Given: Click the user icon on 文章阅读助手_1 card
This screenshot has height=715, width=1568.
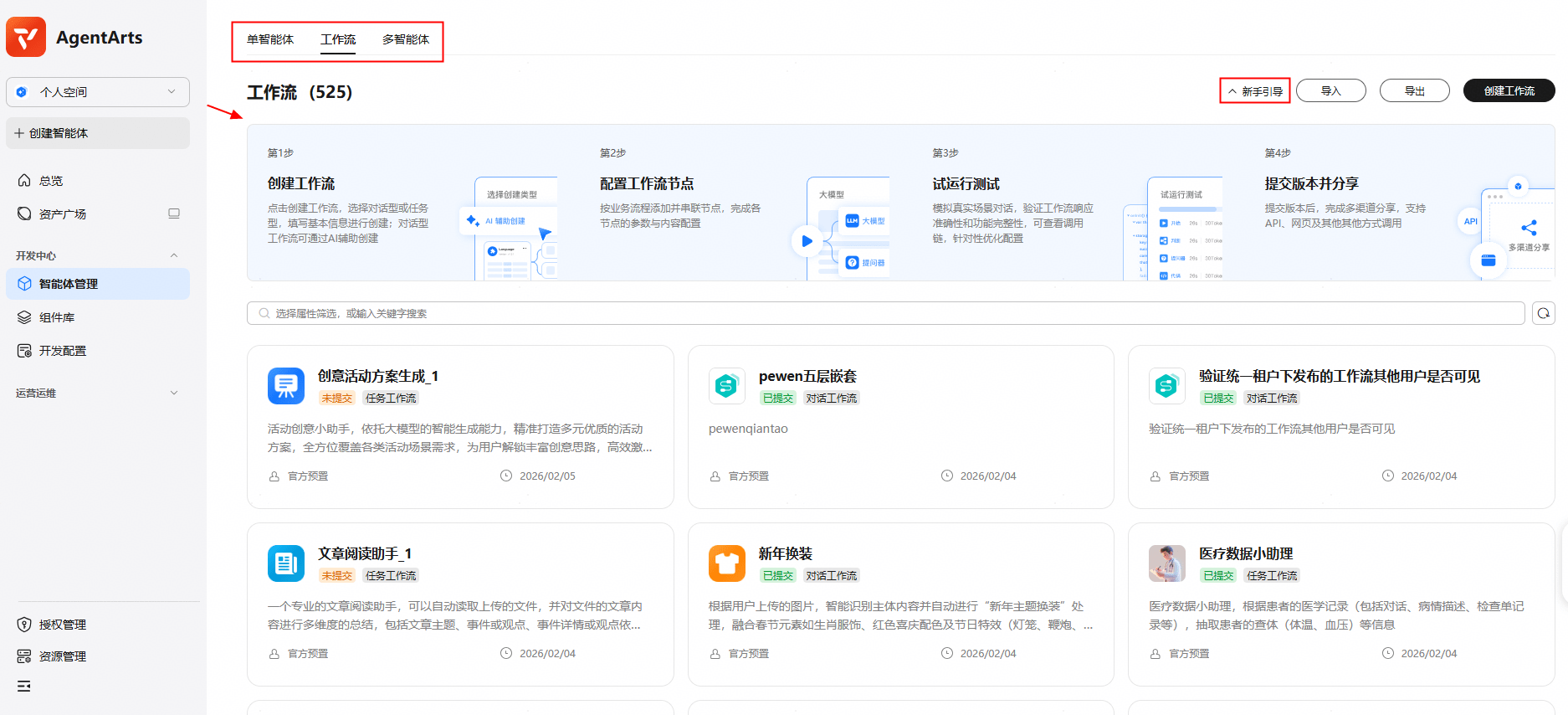Looking at the screenshot, I should 274,654.
